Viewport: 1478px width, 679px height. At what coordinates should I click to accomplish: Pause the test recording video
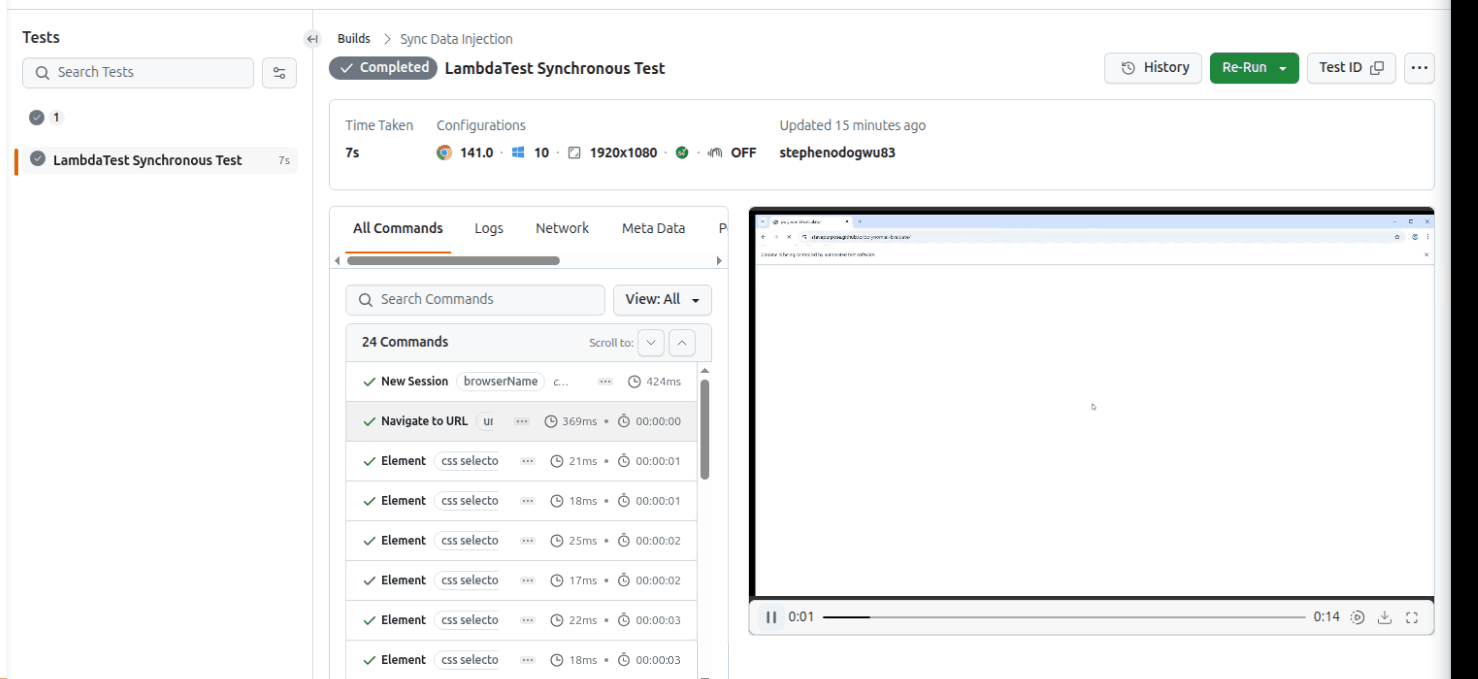[770, 617]
